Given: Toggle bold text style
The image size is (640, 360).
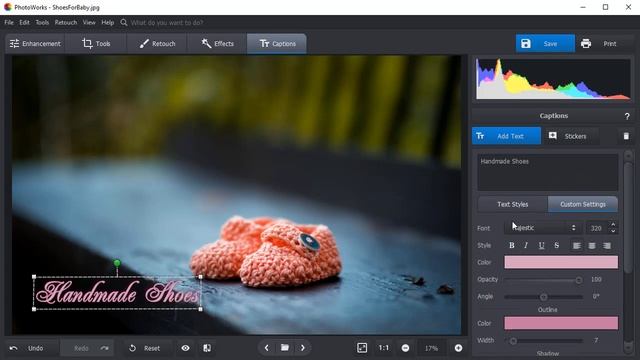Looking at the screenshot, I should click(x=511, y=245).
